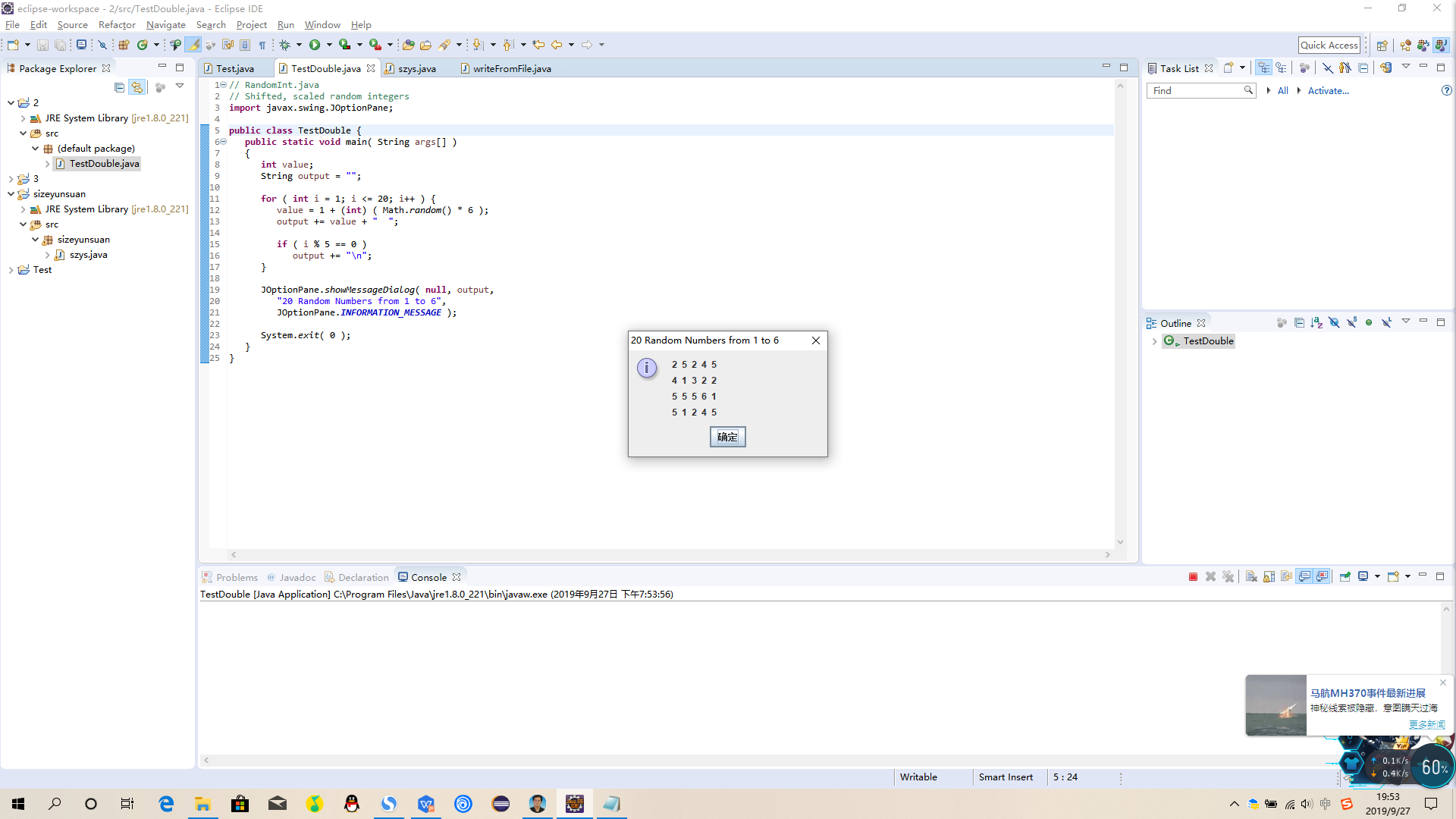Click the Open Type icon
The width and height of the screenshot is (1456, 819).
(408, 45)
